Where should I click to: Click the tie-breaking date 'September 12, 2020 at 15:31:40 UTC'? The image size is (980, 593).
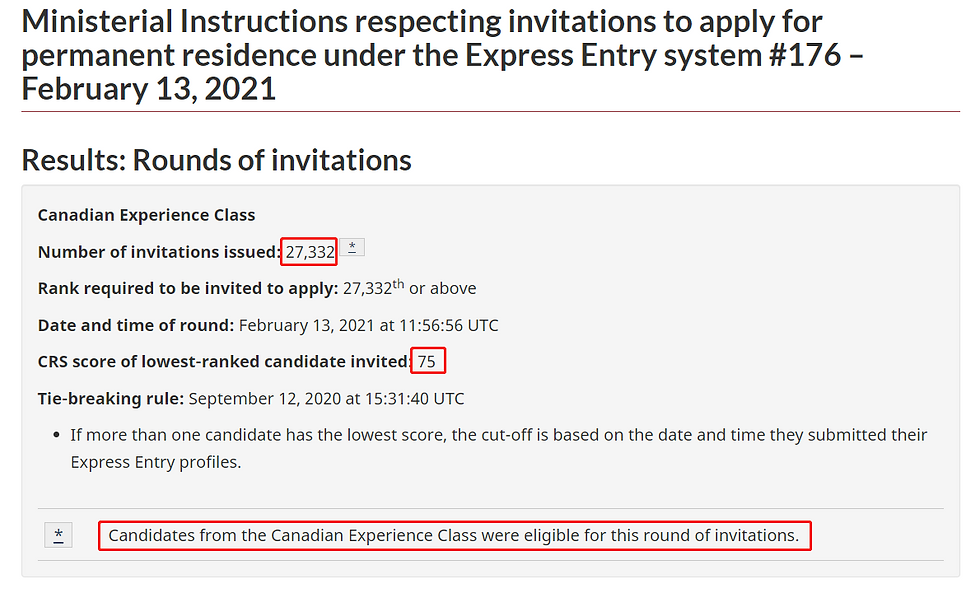tap(326, 398)
